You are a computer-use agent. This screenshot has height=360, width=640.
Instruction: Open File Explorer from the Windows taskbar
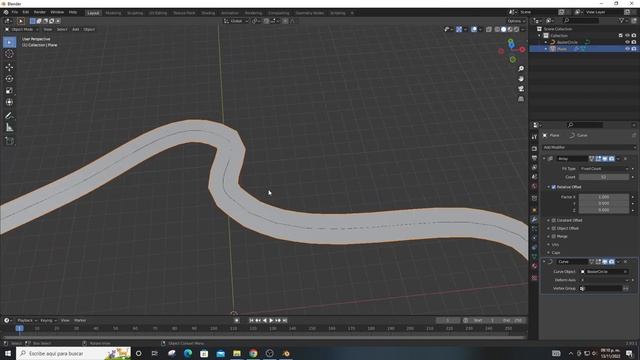tap(237, 353)
